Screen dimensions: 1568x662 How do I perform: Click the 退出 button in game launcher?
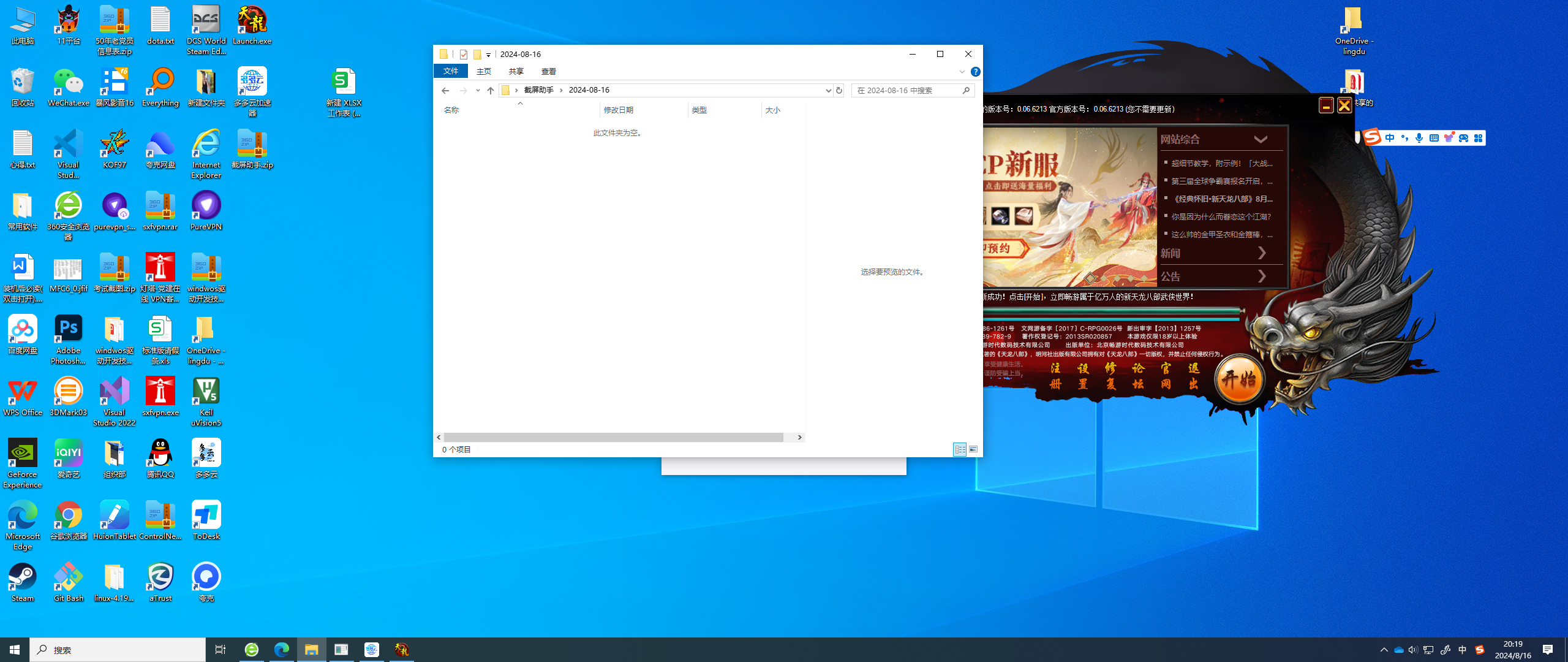pos(1194,376)
